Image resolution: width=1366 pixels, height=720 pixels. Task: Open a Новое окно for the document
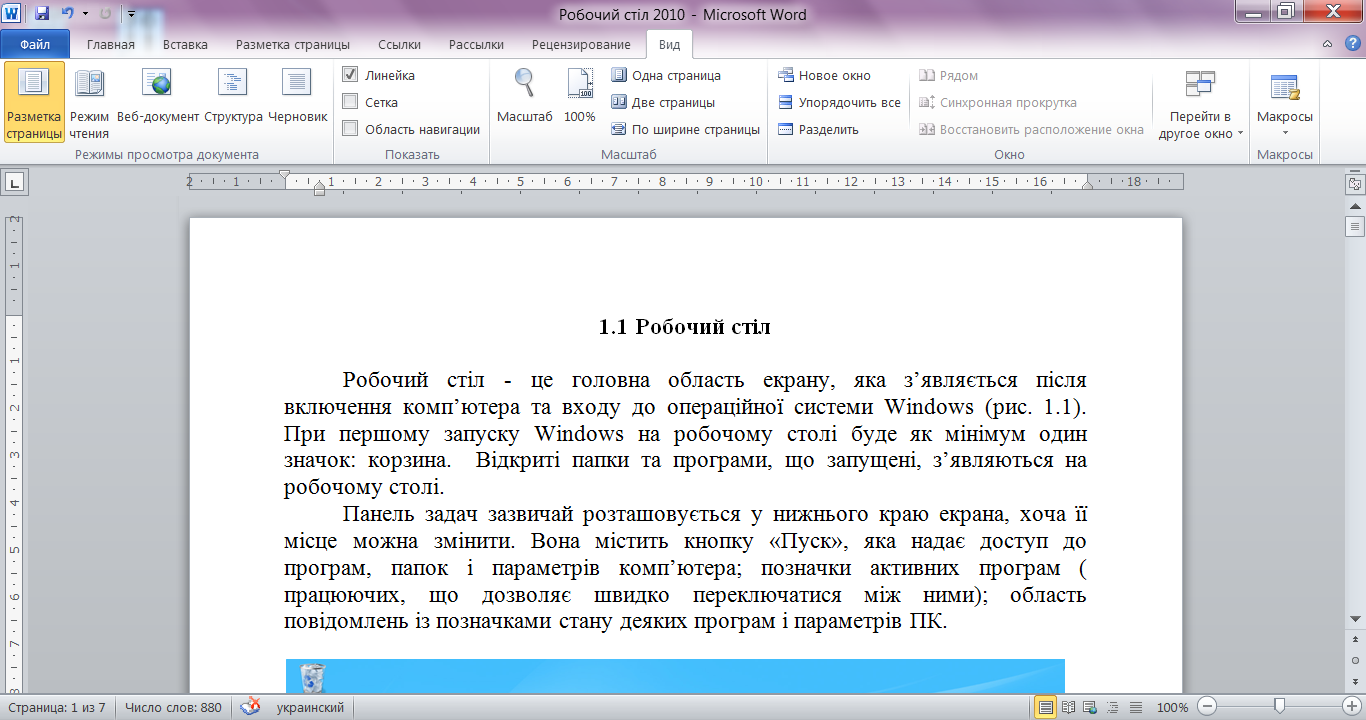pyautogui.click(x=824, y=76)
